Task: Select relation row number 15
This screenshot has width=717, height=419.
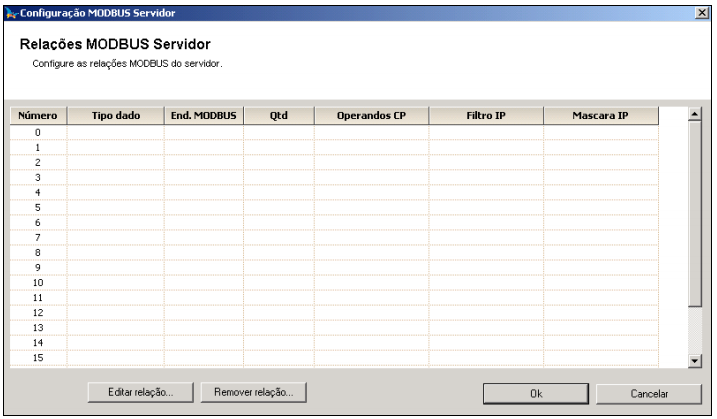Action: point(38,358)
